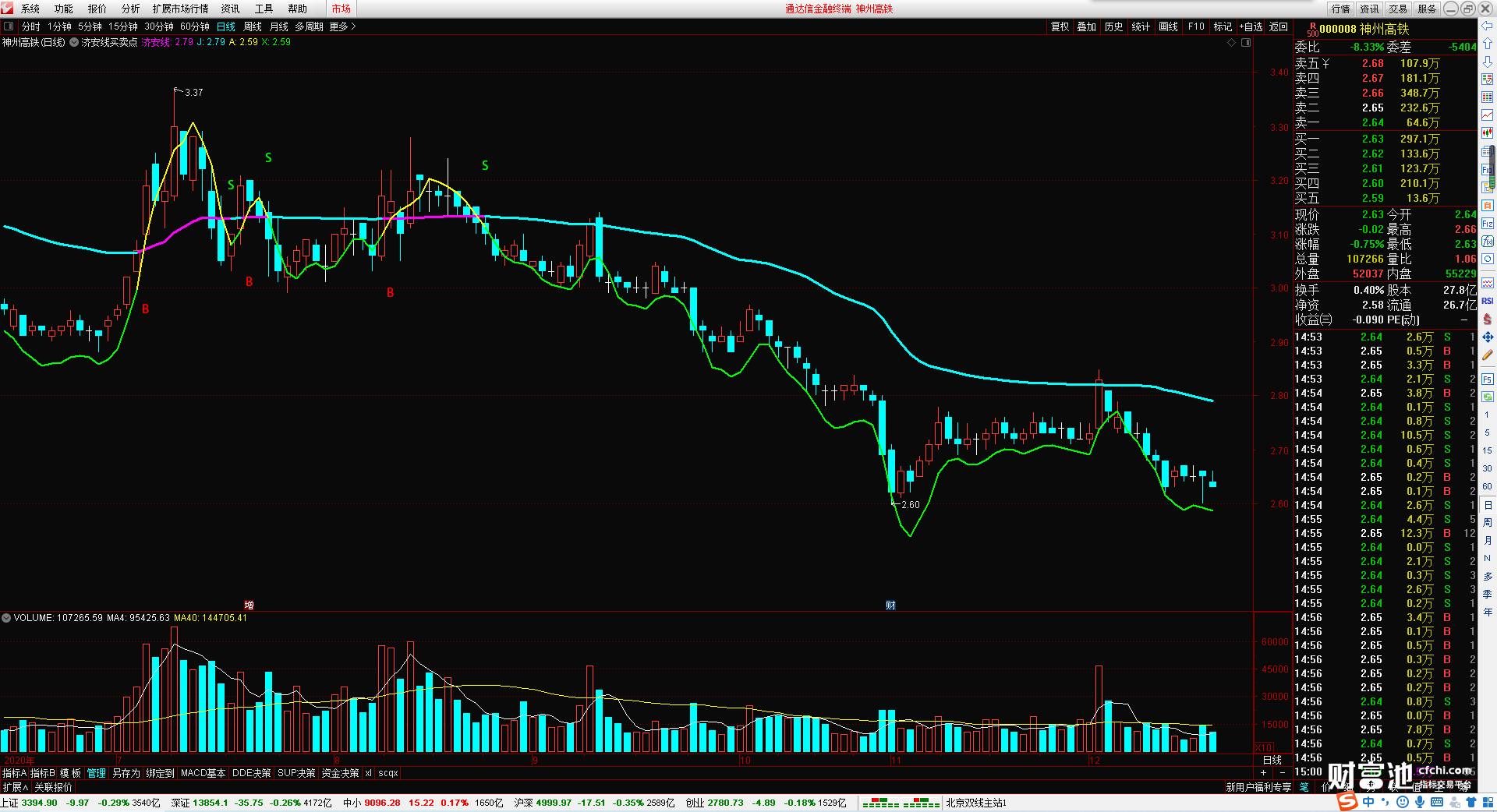Open the VOLUME indicator dropdown arrow
The image size is (1497, 812).
tap(6, 618)
